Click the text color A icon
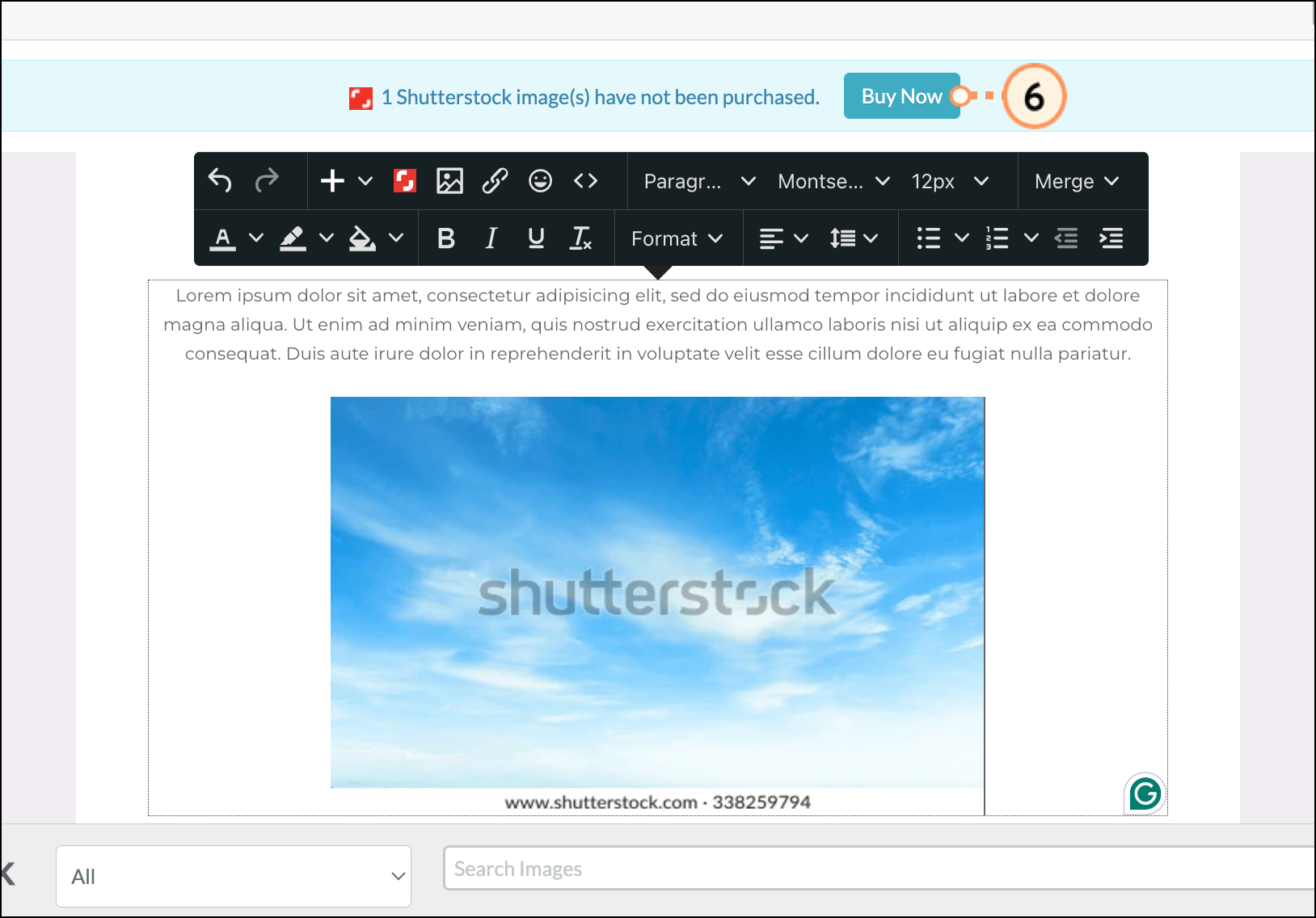The image size is (1316, 918). click(223, 238)
